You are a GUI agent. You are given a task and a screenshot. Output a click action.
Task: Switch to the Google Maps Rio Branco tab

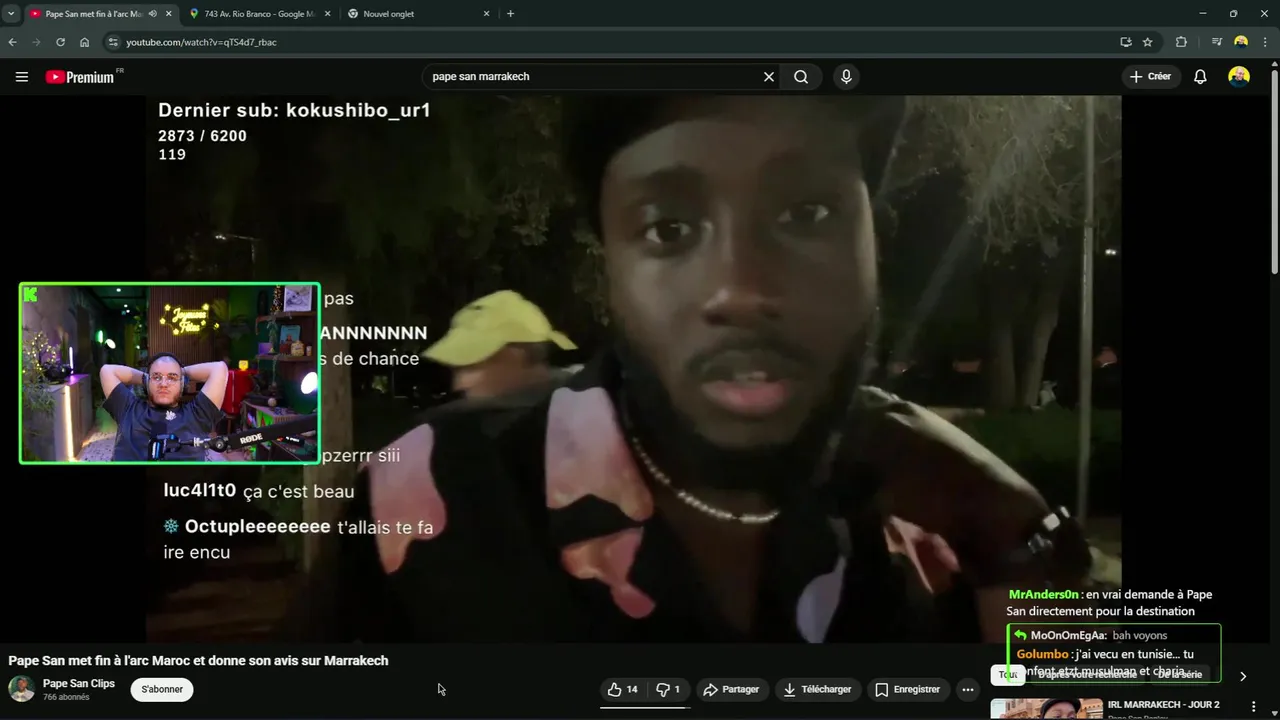coord(260,14)
